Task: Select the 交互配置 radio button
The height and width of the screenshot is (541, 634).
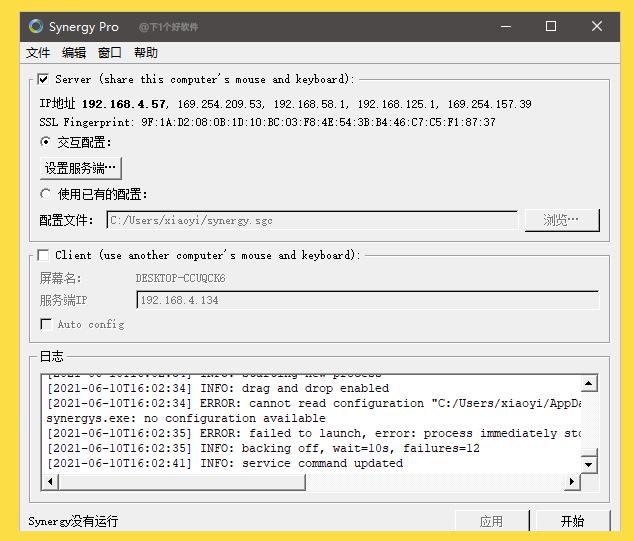Action: click(x=46, y=142)
